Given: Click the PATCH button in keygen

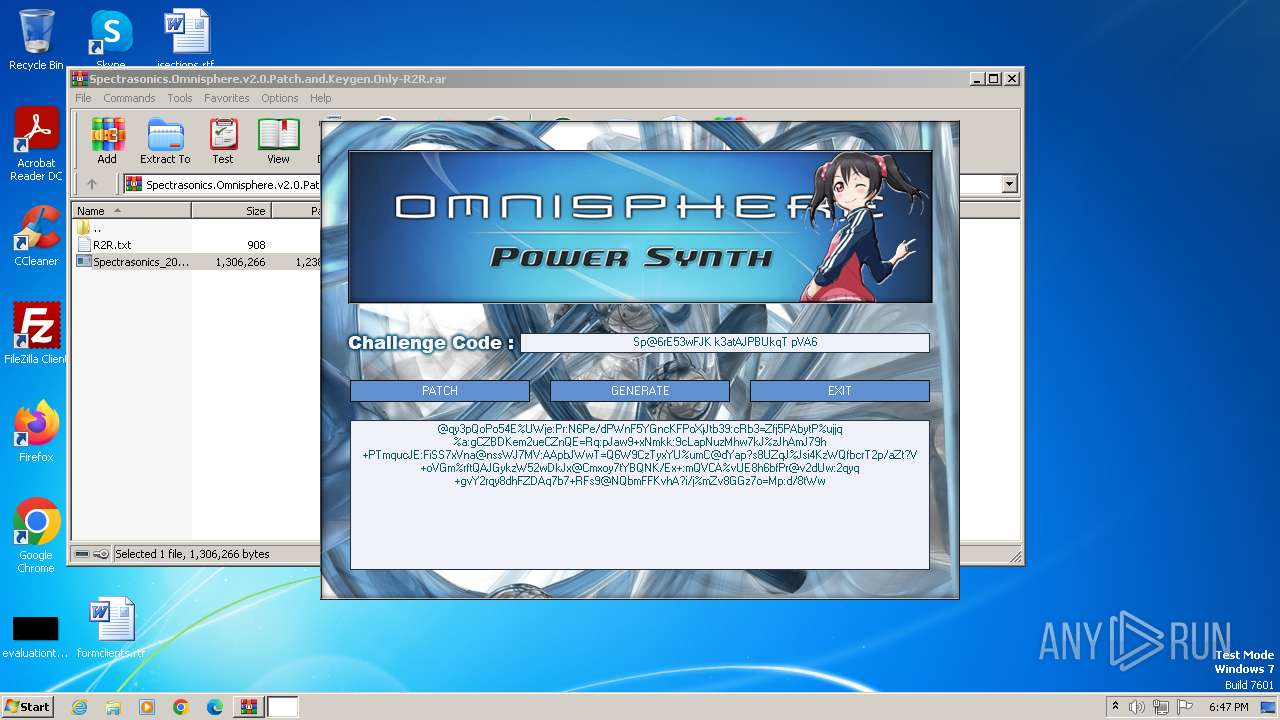Looking at the screenshot, I should pos(440,391).
